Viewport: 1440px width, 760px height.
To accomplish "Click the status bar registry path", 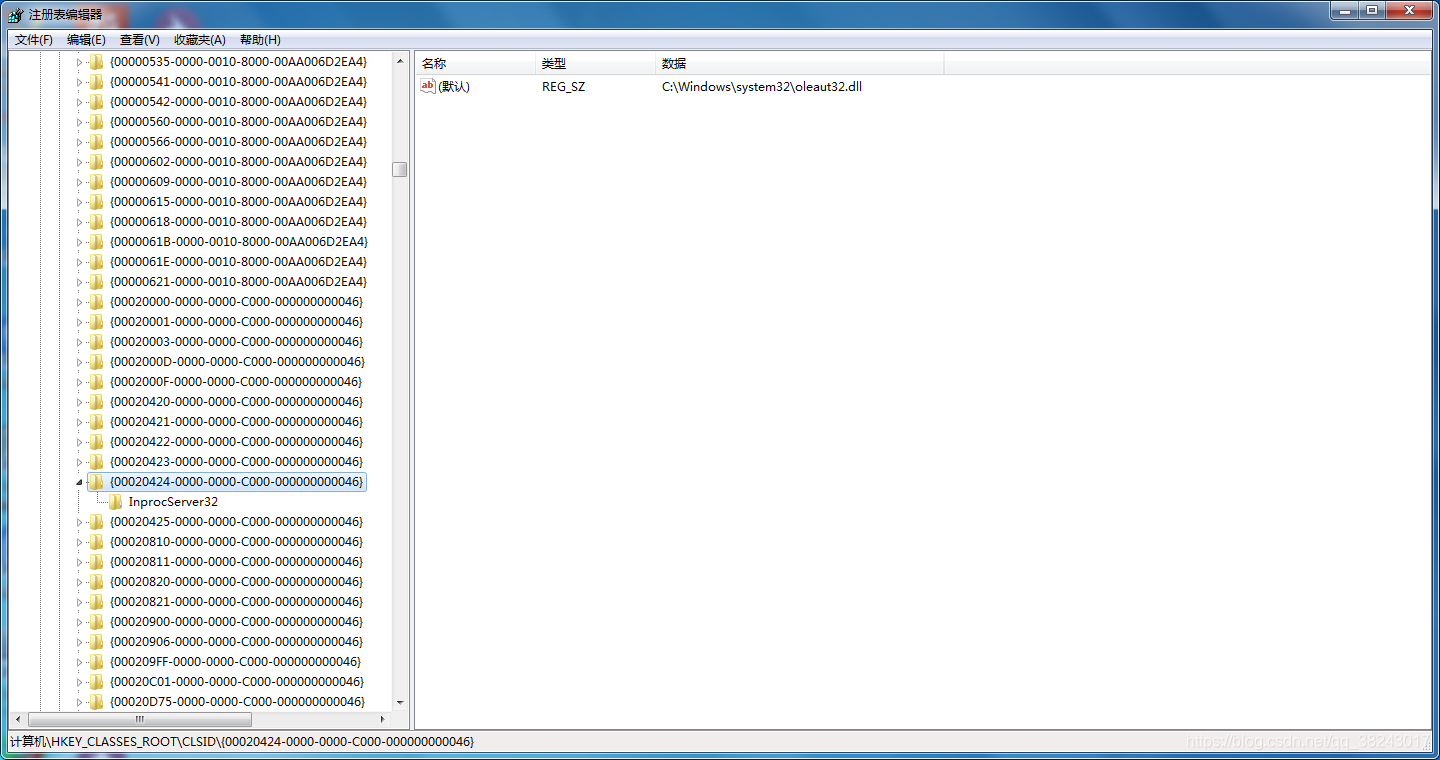I will [x=242, y=742].
